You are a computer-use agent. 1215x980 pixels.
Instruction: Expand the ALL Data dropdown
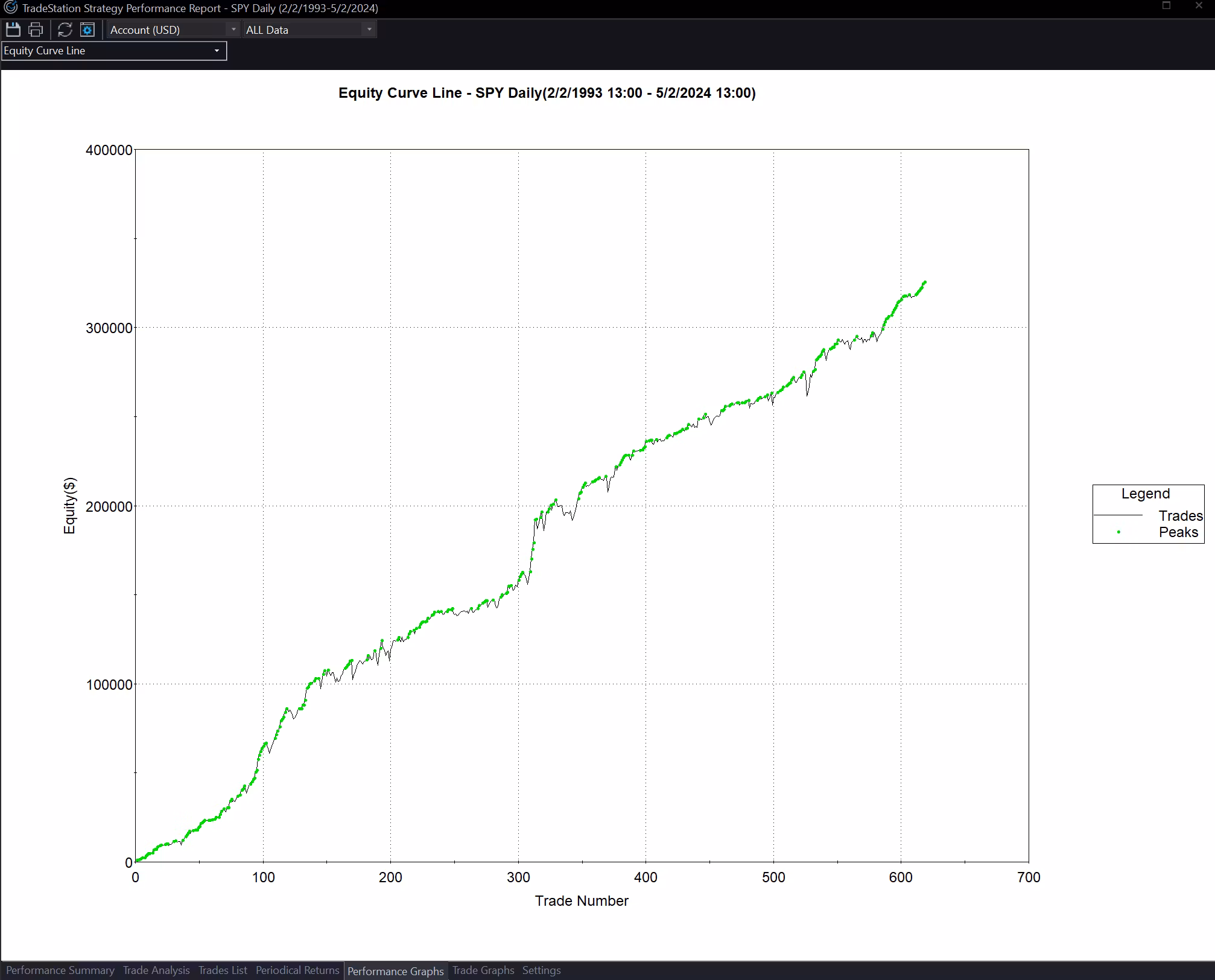click(x=309, y=30)
